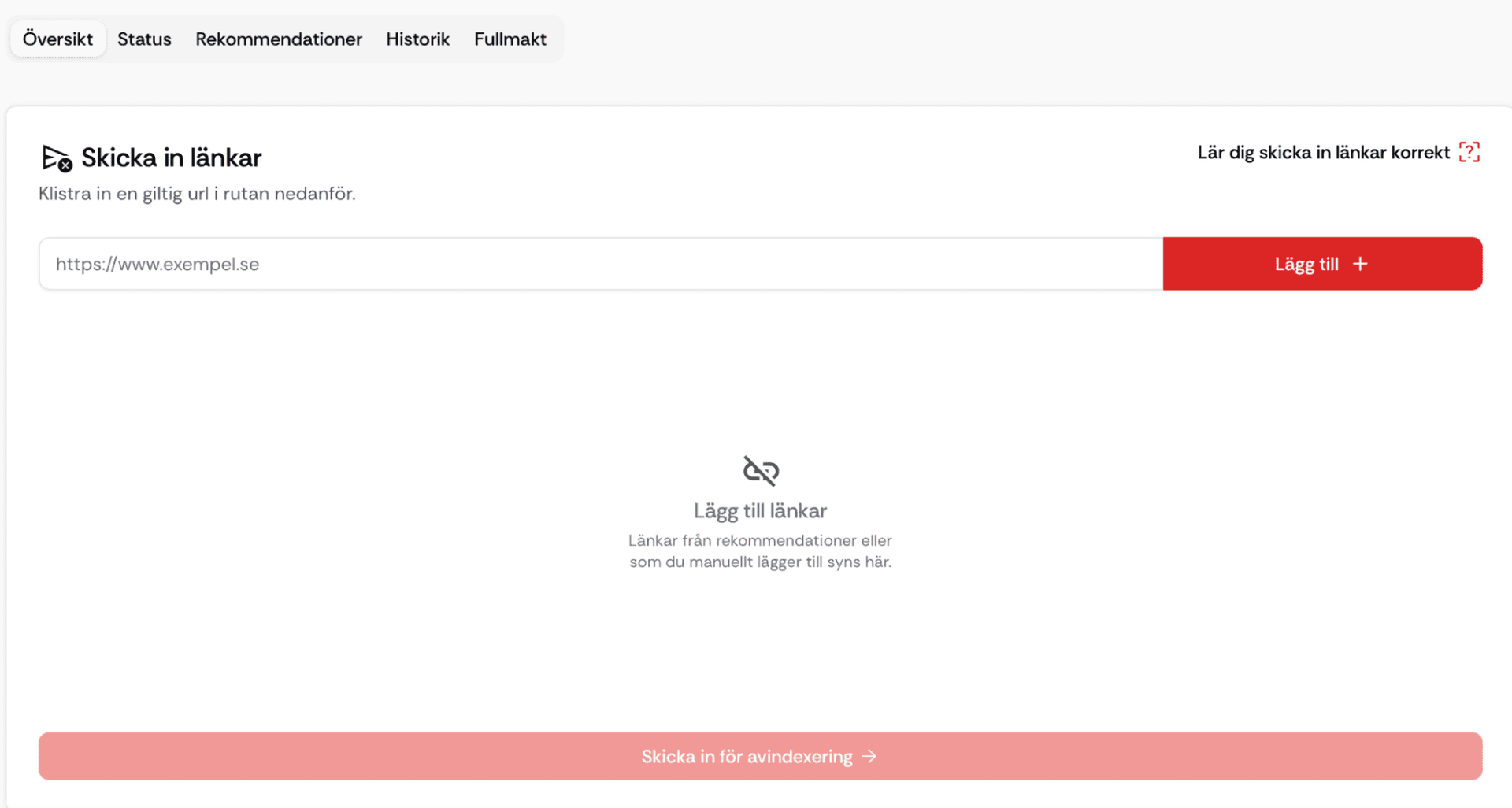This screenshot has width=1512, height=808.
Task: Click the Länkar från rekommendationer description text
Action: [760, 540]
